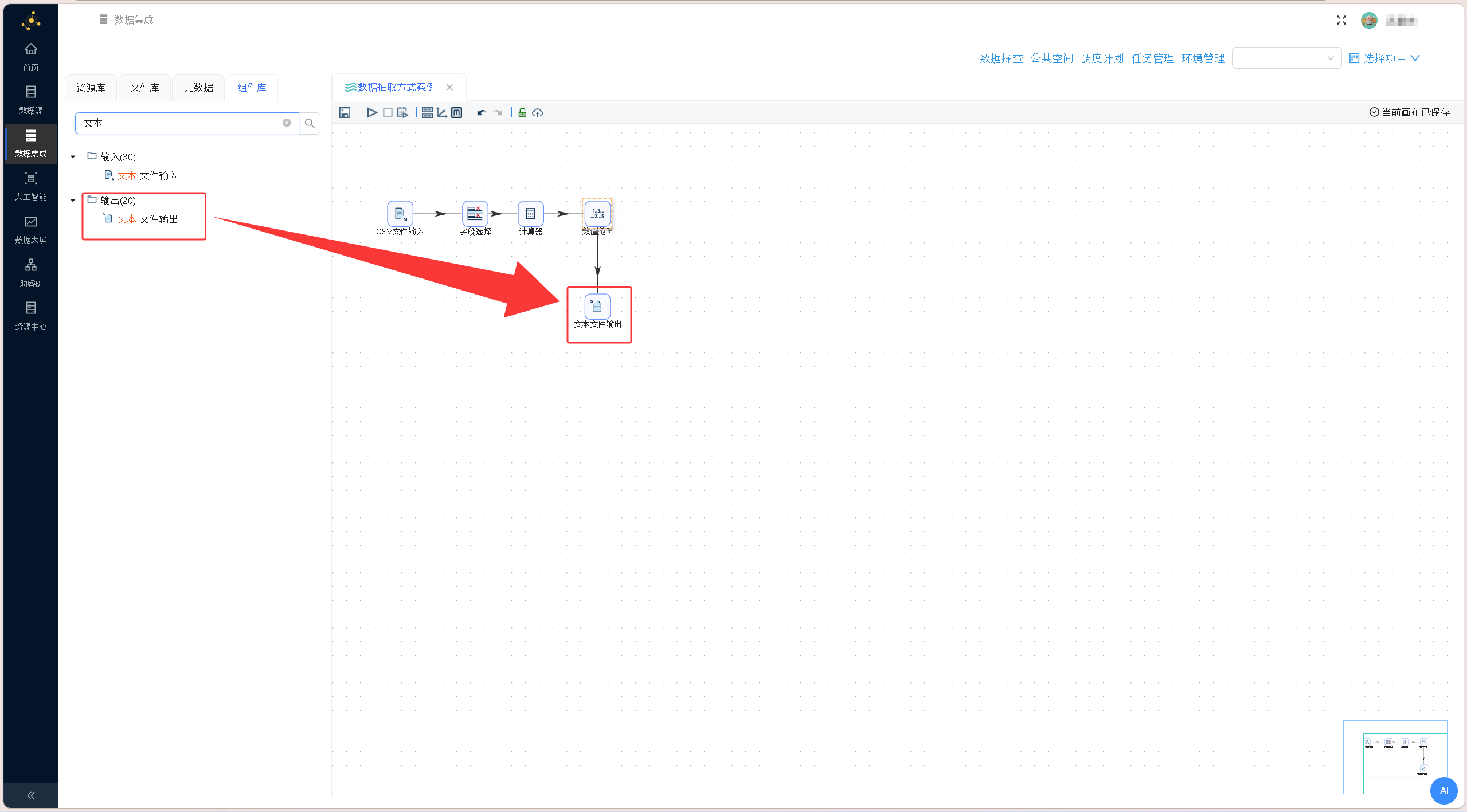Screen dimensions: 1467x812
Task: Open the 数据探查 link
Action: 1001,58
